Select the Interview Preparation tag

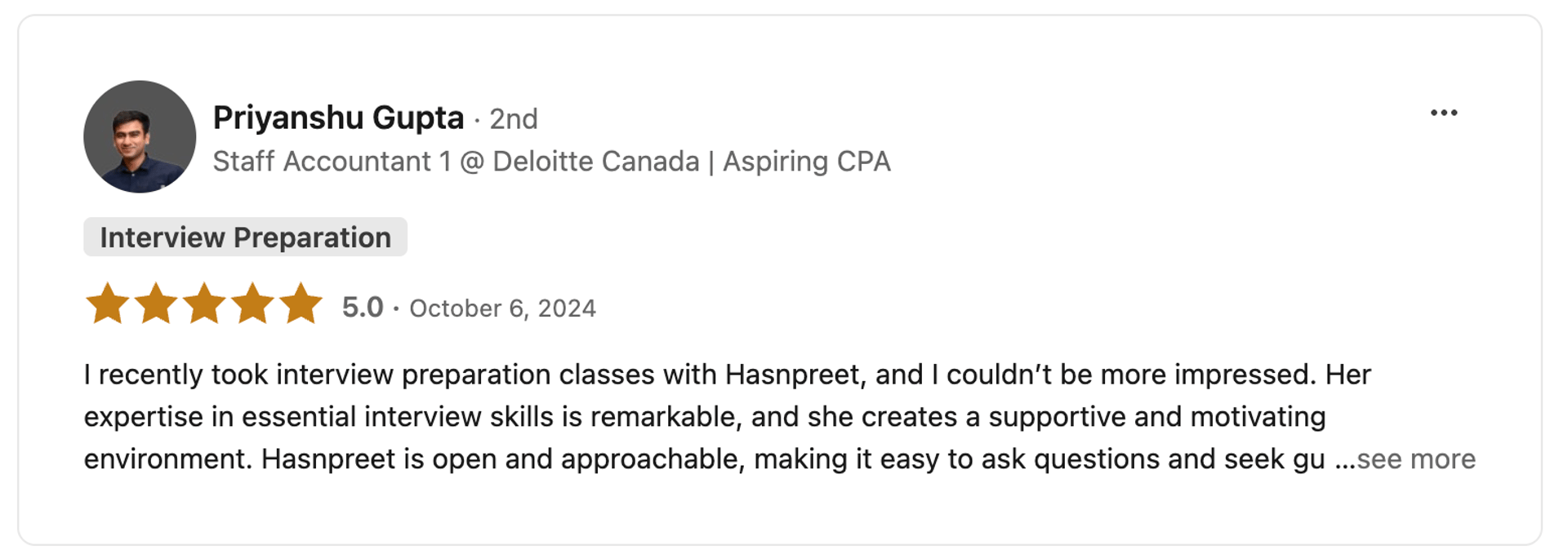pos(245,237)
